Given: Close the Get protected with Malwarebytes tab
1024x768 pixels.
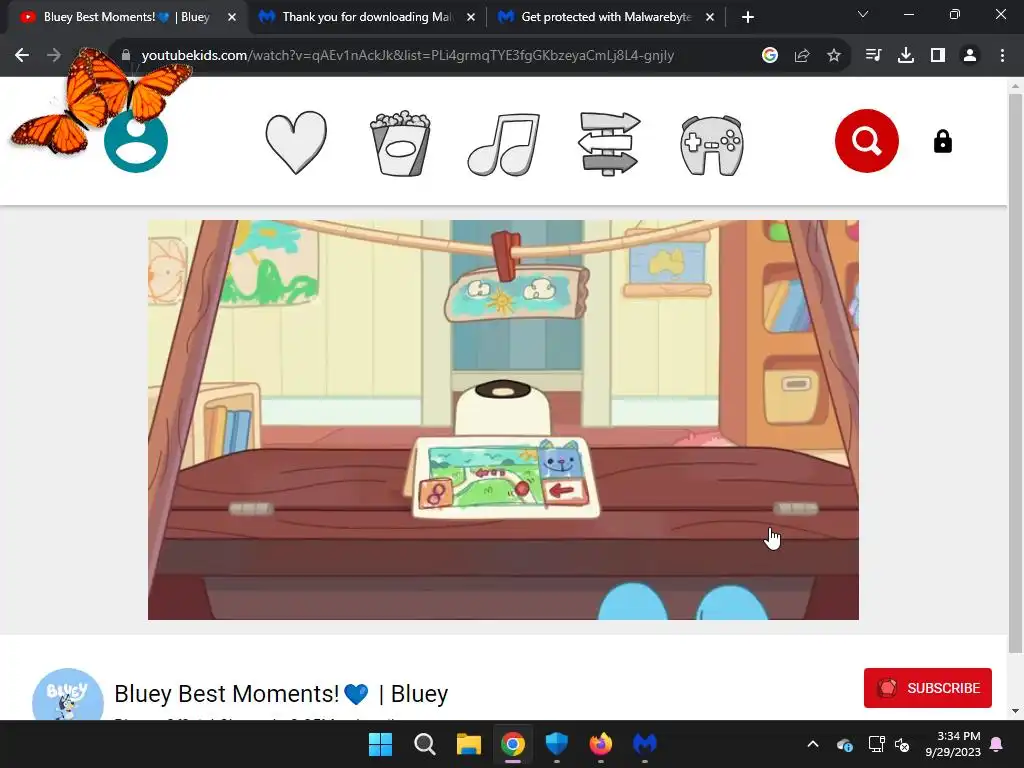Looking at the screenshot, I should pyautogui.click(x=710, y=18).
